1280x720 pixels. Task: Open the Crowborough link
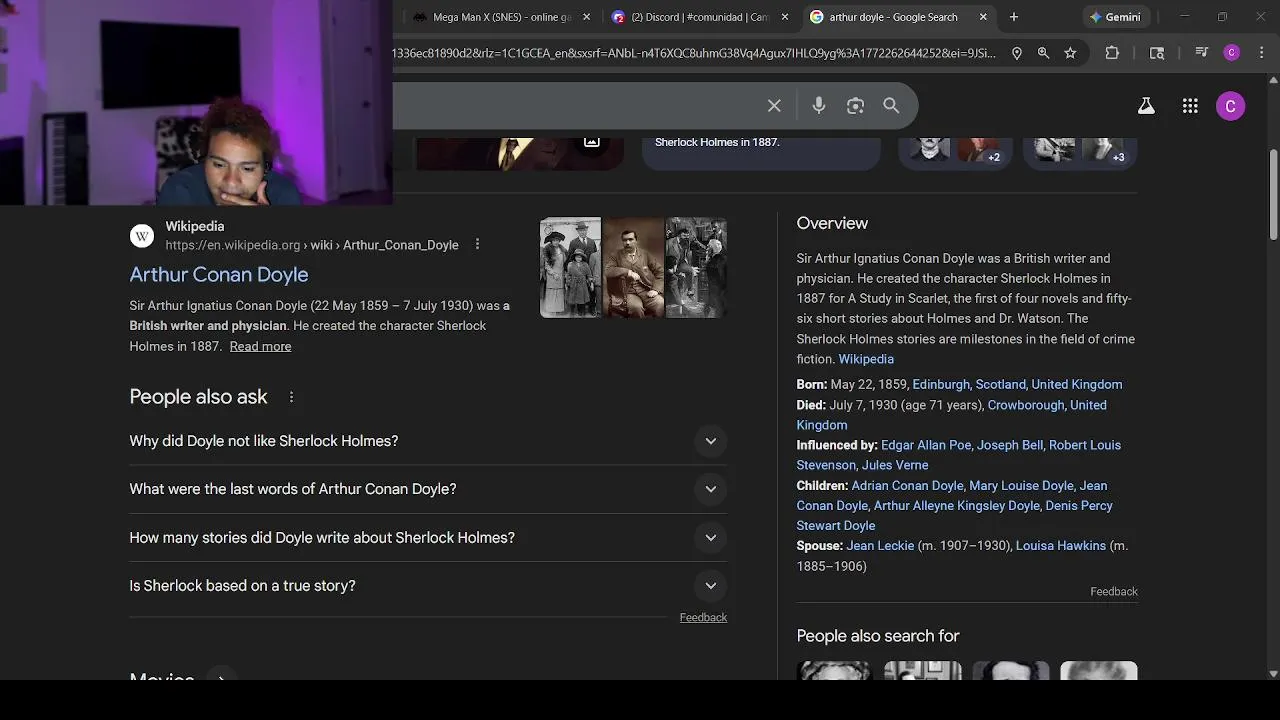pyautogui.click(x=1026, y=405)
